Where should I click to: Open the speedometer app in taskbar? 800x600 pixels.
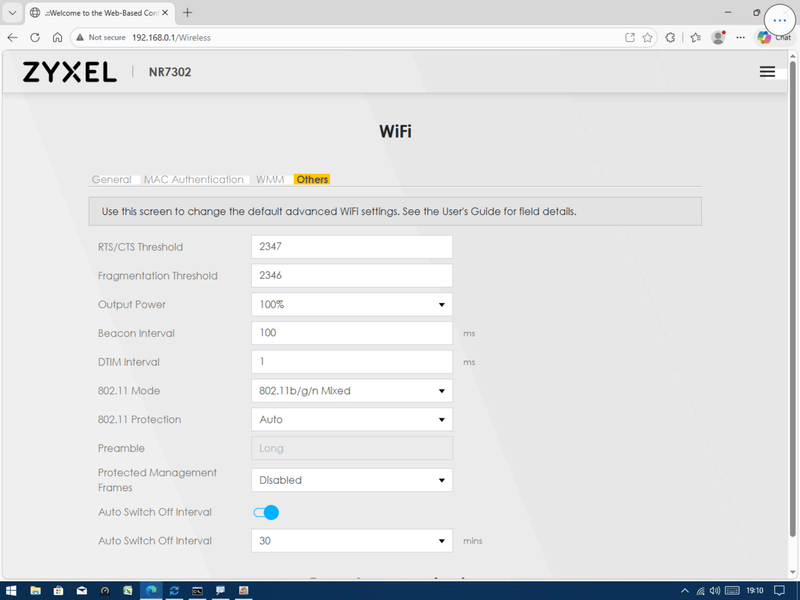105,590
